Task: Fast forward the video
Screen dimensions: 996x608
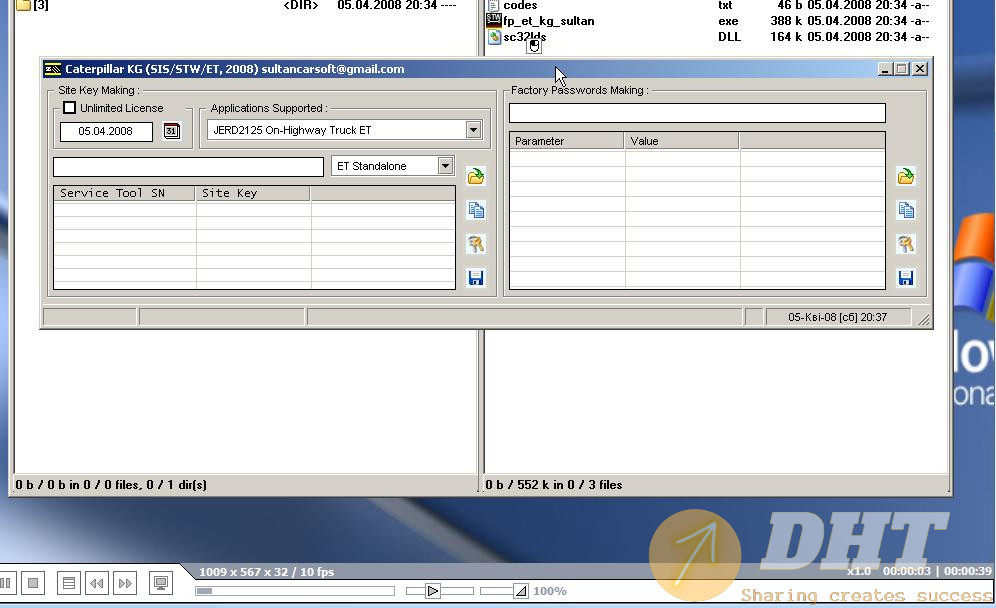Action: [125, 583]
